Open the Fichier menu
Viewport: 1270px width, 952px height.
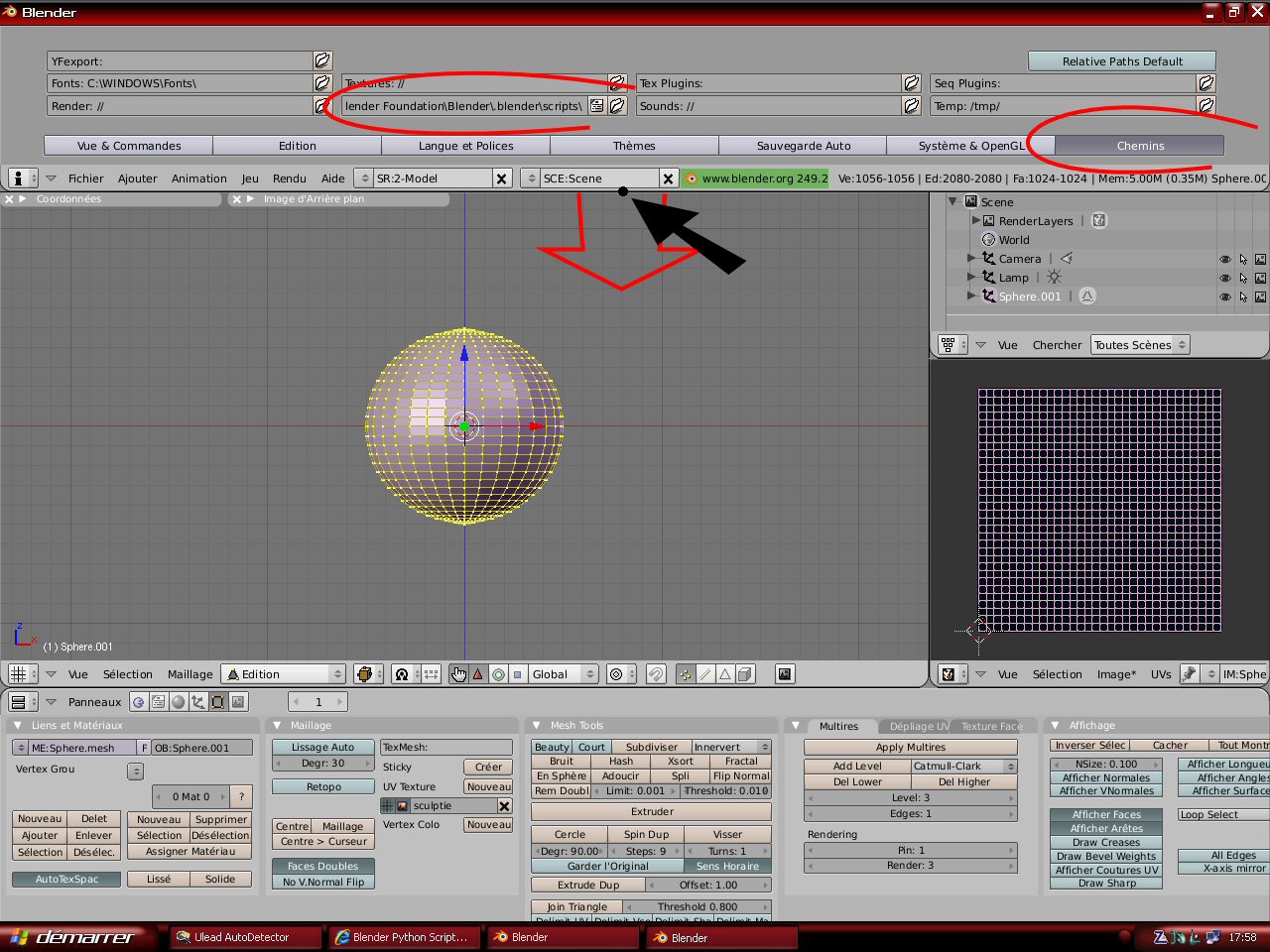click(85, 178)
